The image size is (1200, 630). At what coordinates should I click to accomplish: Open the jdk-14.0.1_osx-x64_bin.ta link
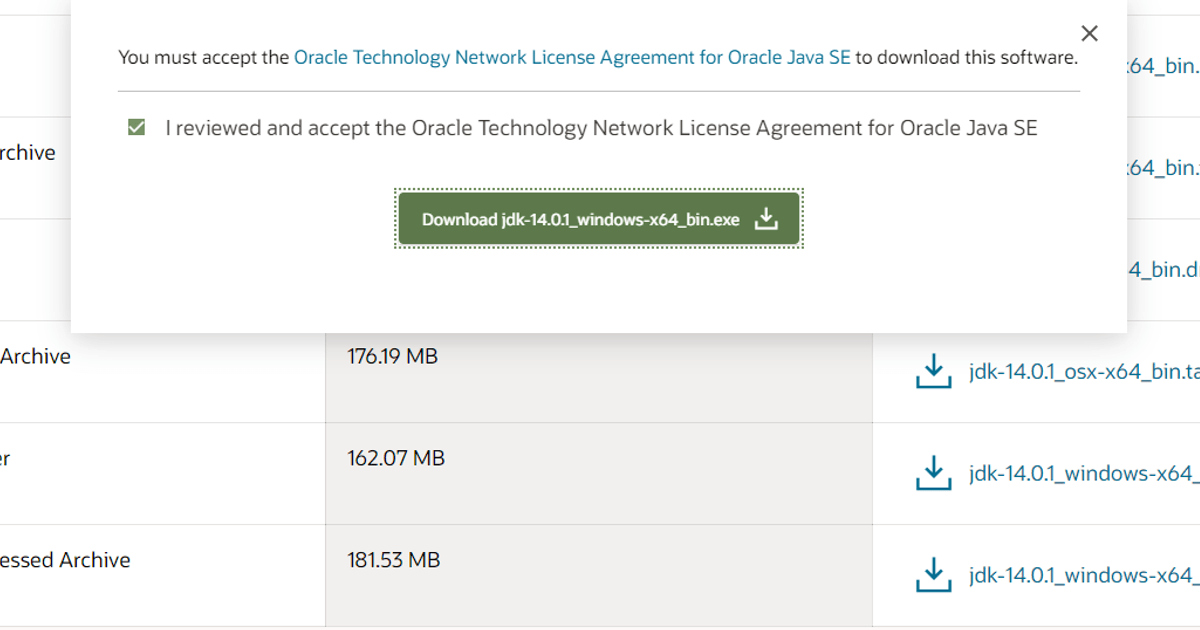point(1084,372)
